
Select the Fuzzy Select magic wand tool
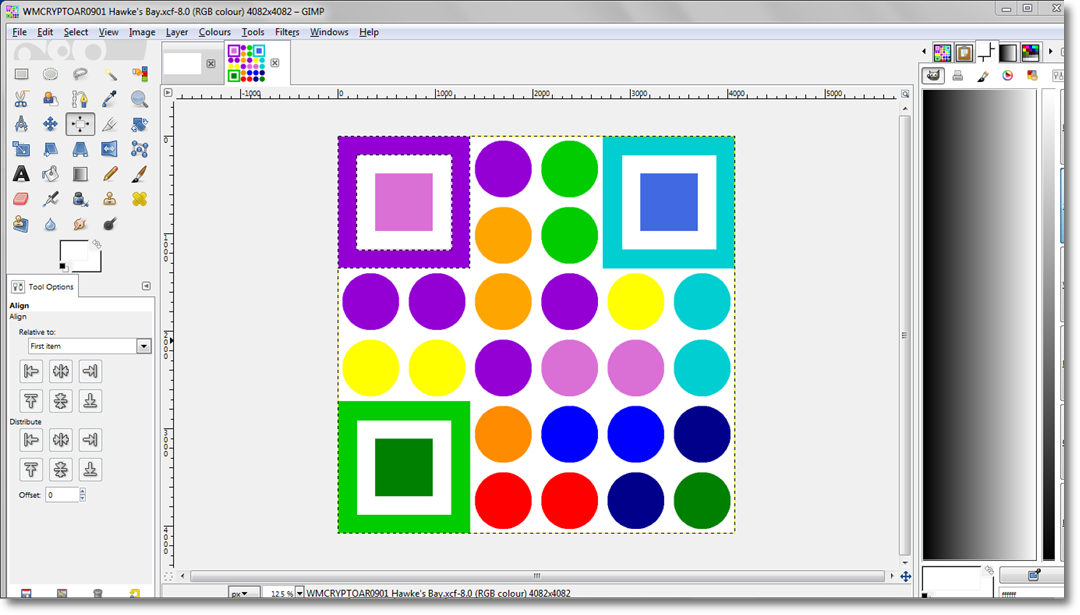pos(110,74)
